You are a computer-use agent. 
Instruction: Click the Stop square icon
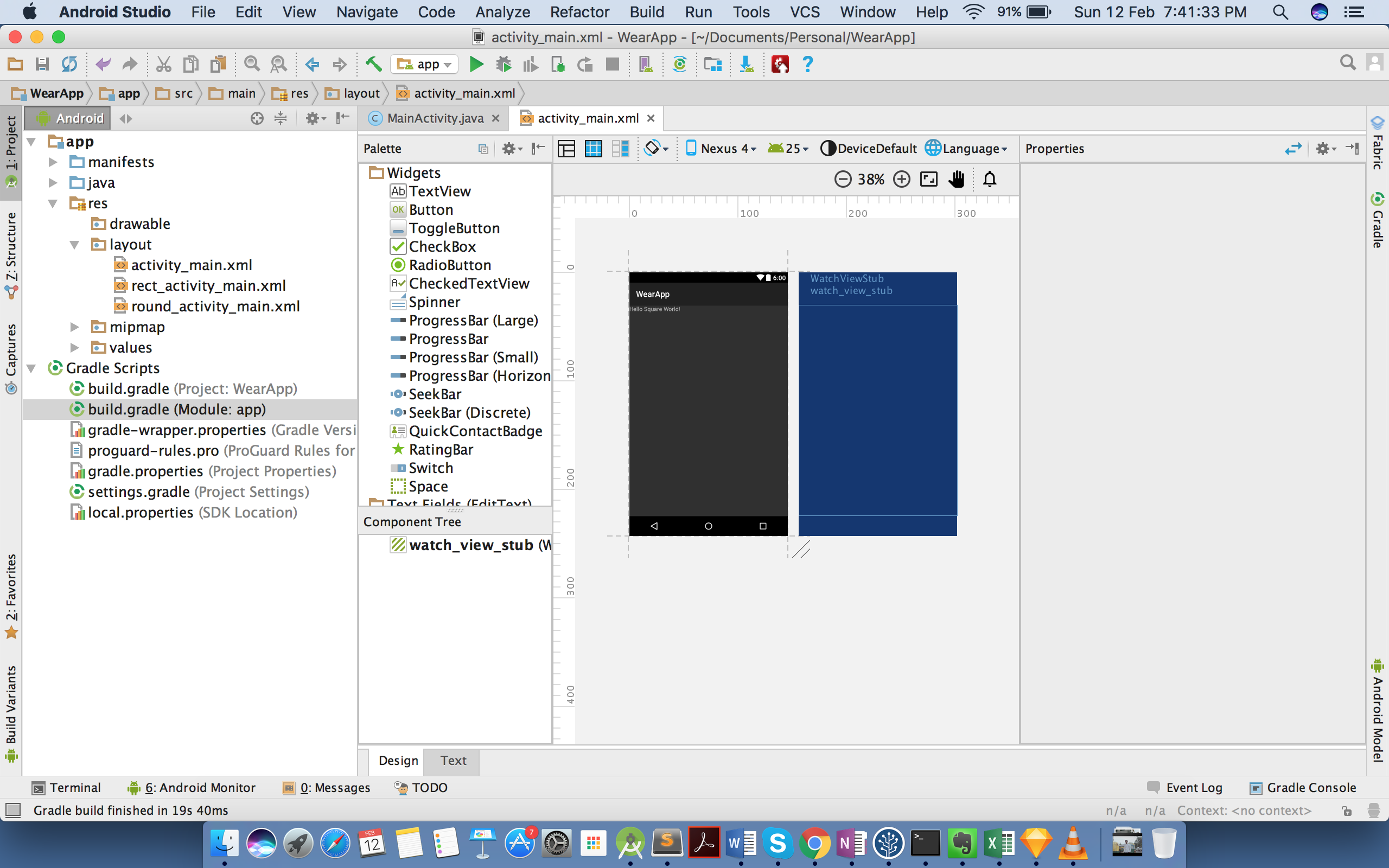coord(613,65)
